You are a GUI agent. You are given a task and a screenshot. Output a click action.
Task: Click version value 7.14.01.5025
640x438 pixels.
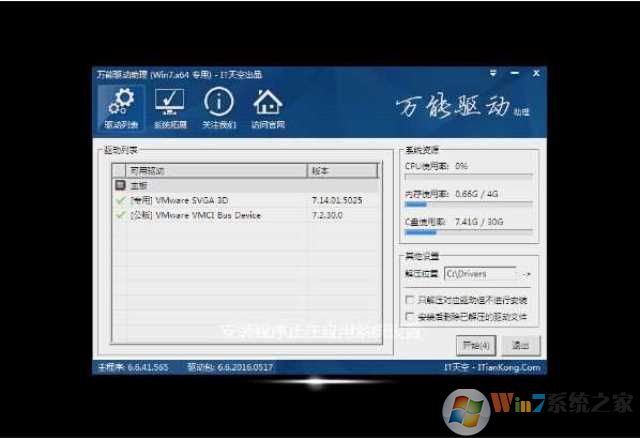[337, 200]
